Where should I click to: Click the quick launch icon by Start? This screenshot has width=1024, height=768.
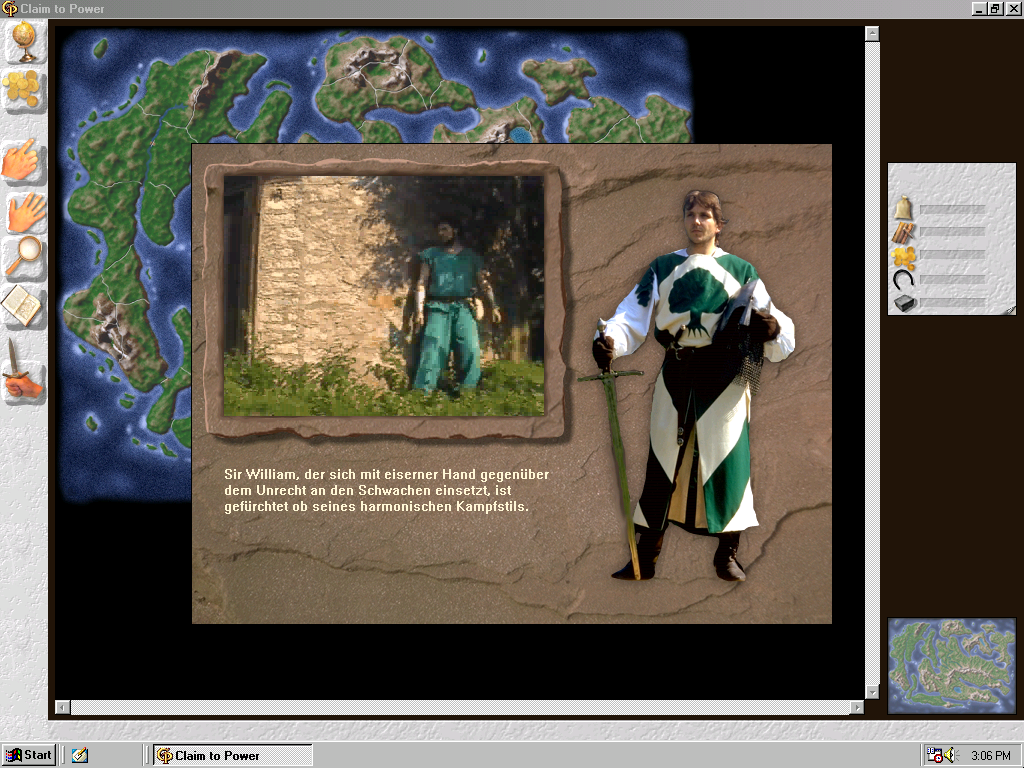[80, 756]
